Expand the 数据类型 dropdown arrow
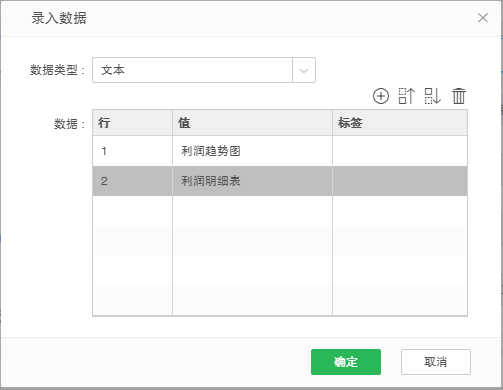 (304, 70)
